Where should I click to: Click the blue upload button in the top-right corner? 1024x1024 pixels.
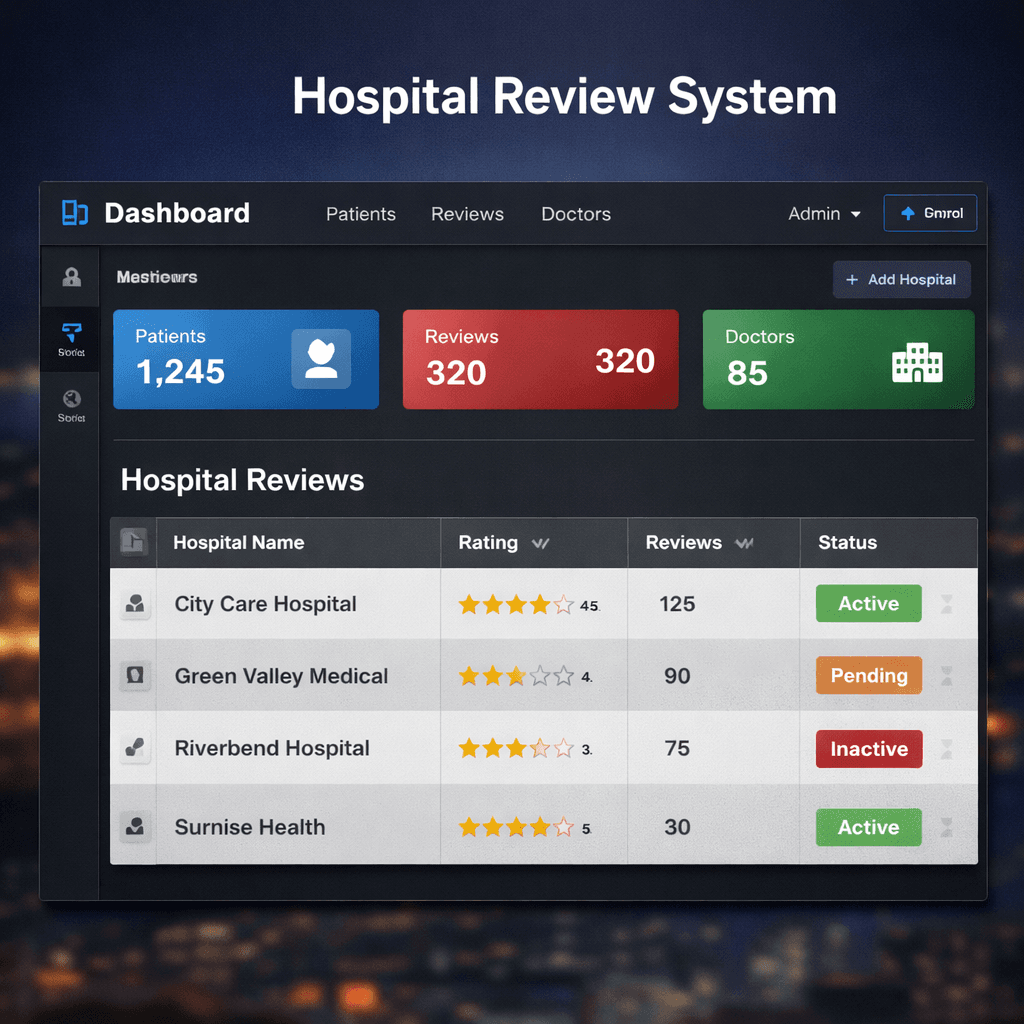[930, 212]
